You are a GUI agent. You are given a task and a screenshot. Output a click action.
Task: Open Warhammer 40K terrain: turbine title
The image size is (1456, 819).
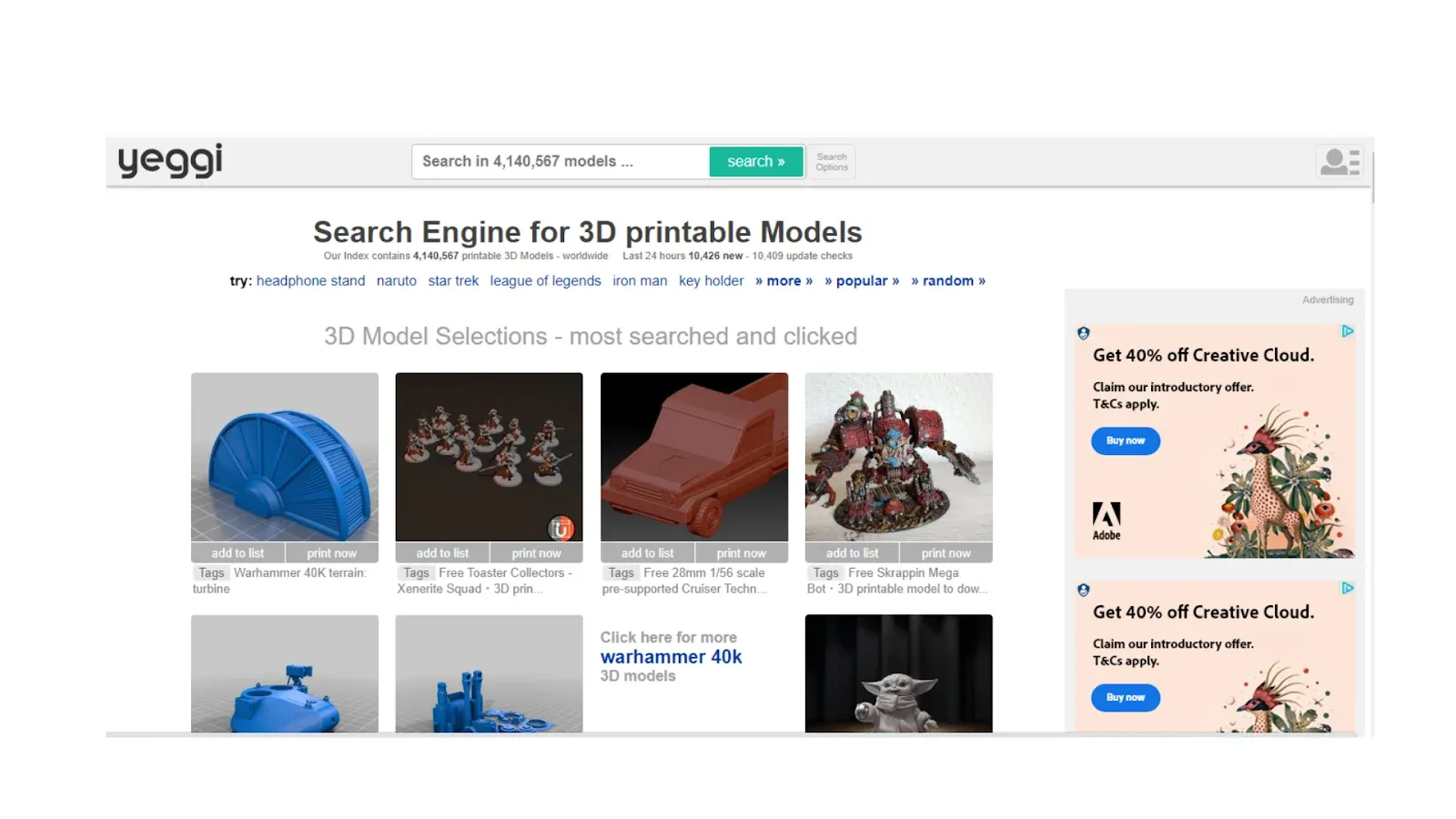[x=280, y=581]
